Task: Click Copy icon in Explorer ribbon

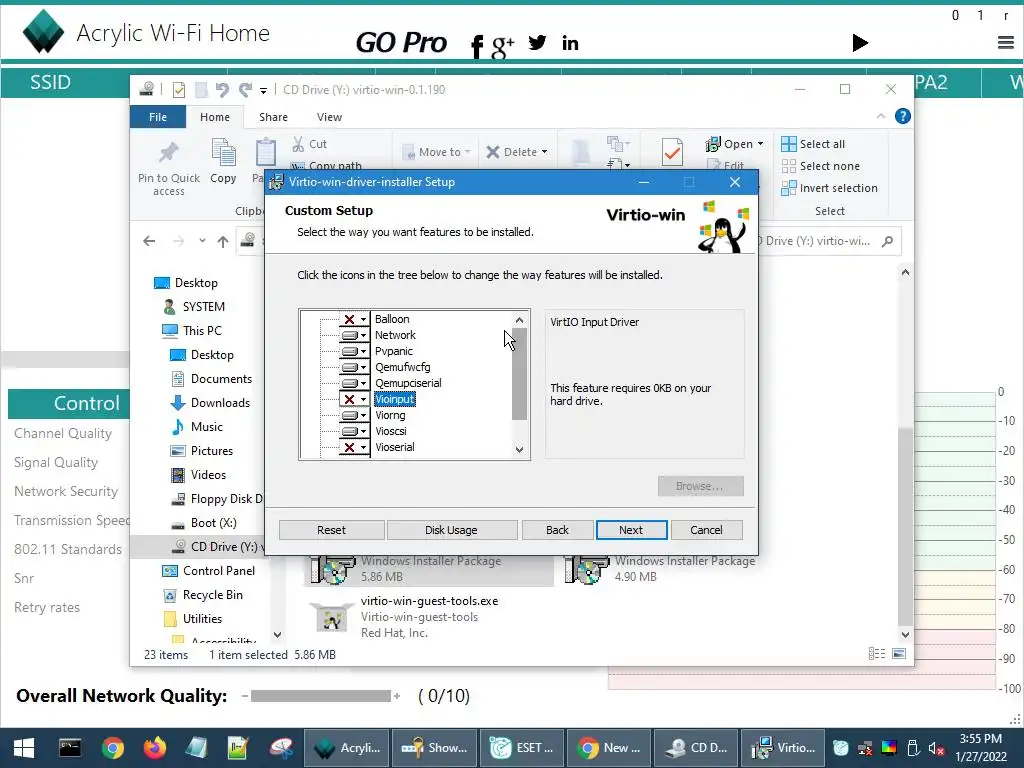Action: [x=223, y=161]
